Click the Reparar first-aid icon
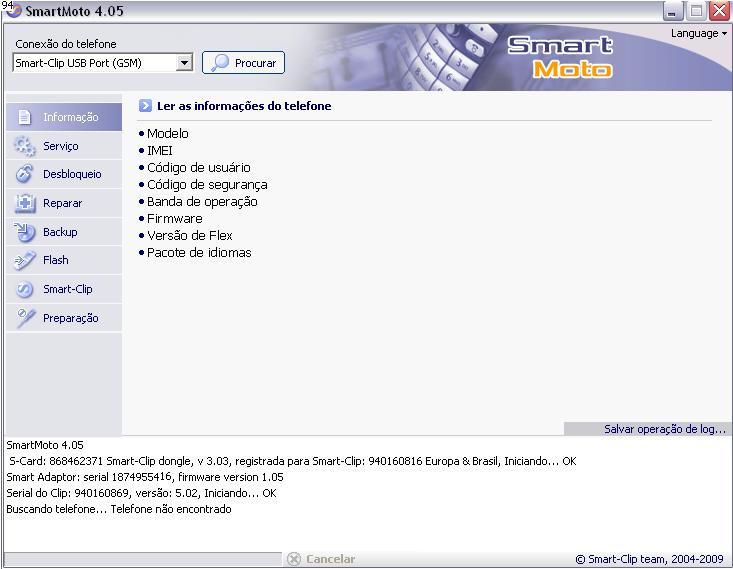Image resolution: width=733 pixels, height=569 pixels. pyautogui.click(x=25, y=203)
